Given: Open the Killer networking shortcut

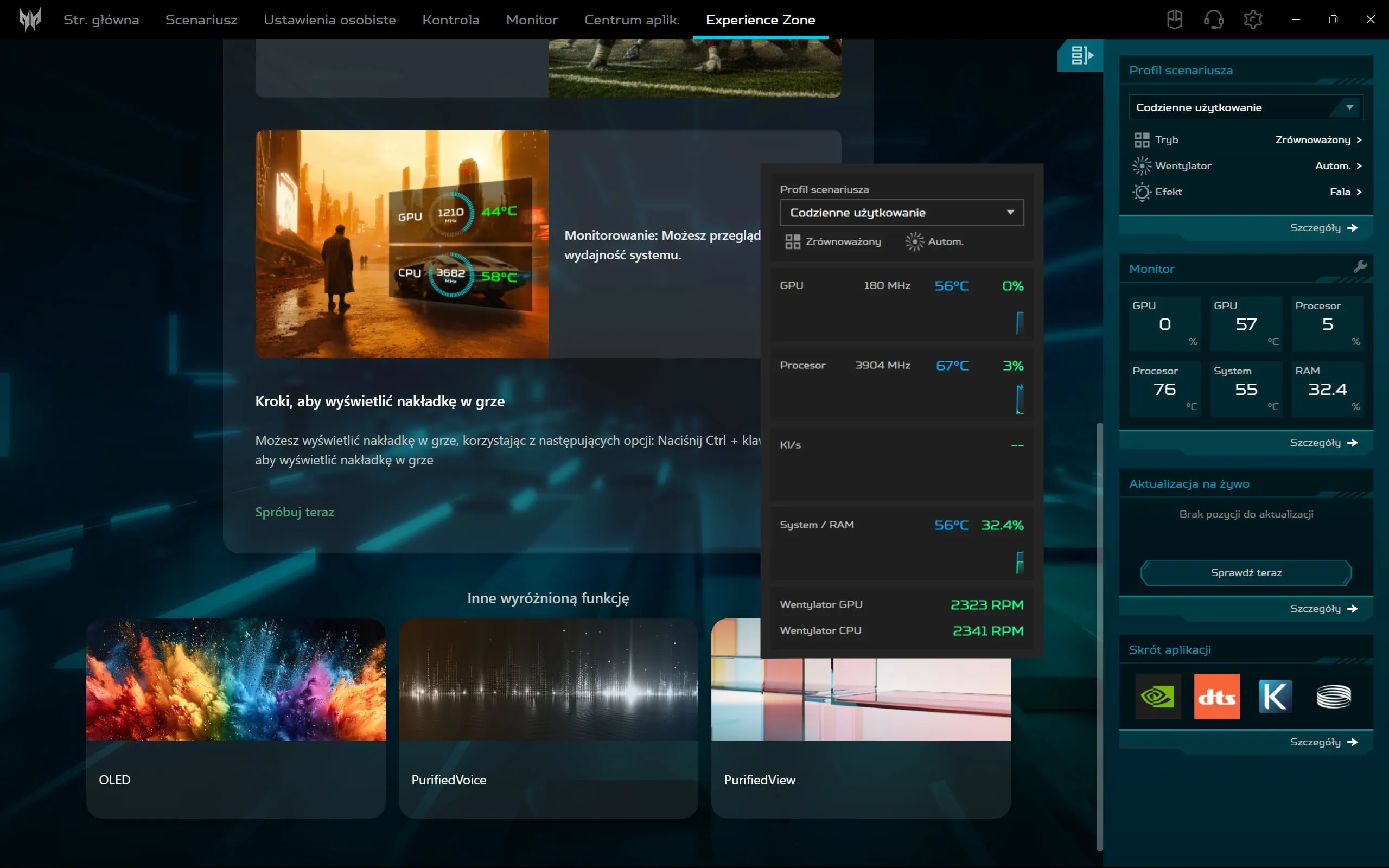Looking at the screenshot, I should point(1275,697).
